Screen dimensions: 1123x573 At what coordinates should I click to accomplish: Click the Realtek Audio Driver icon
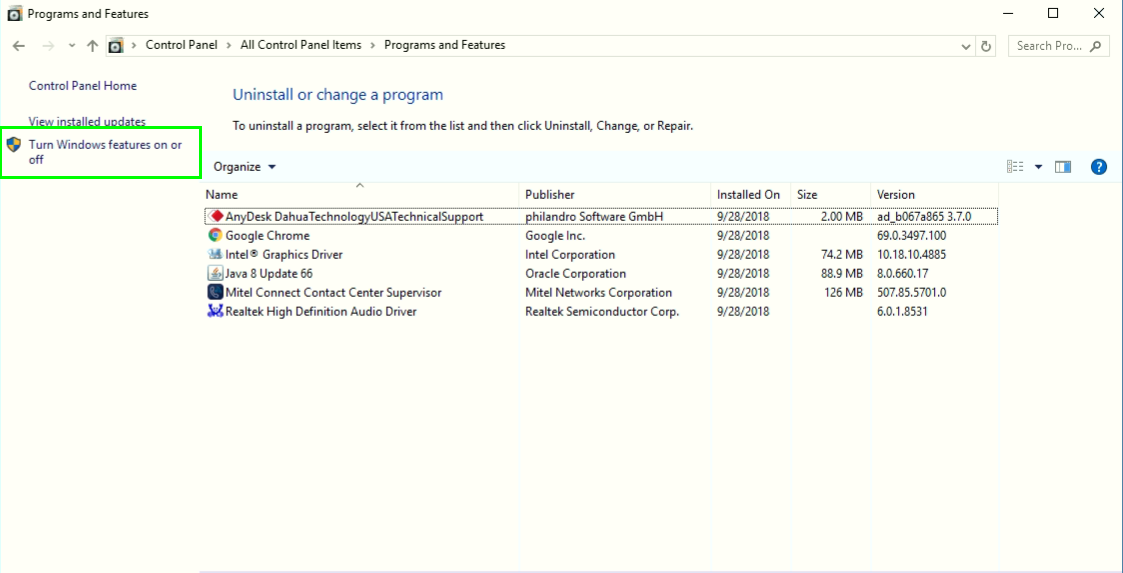pos(215,312)
